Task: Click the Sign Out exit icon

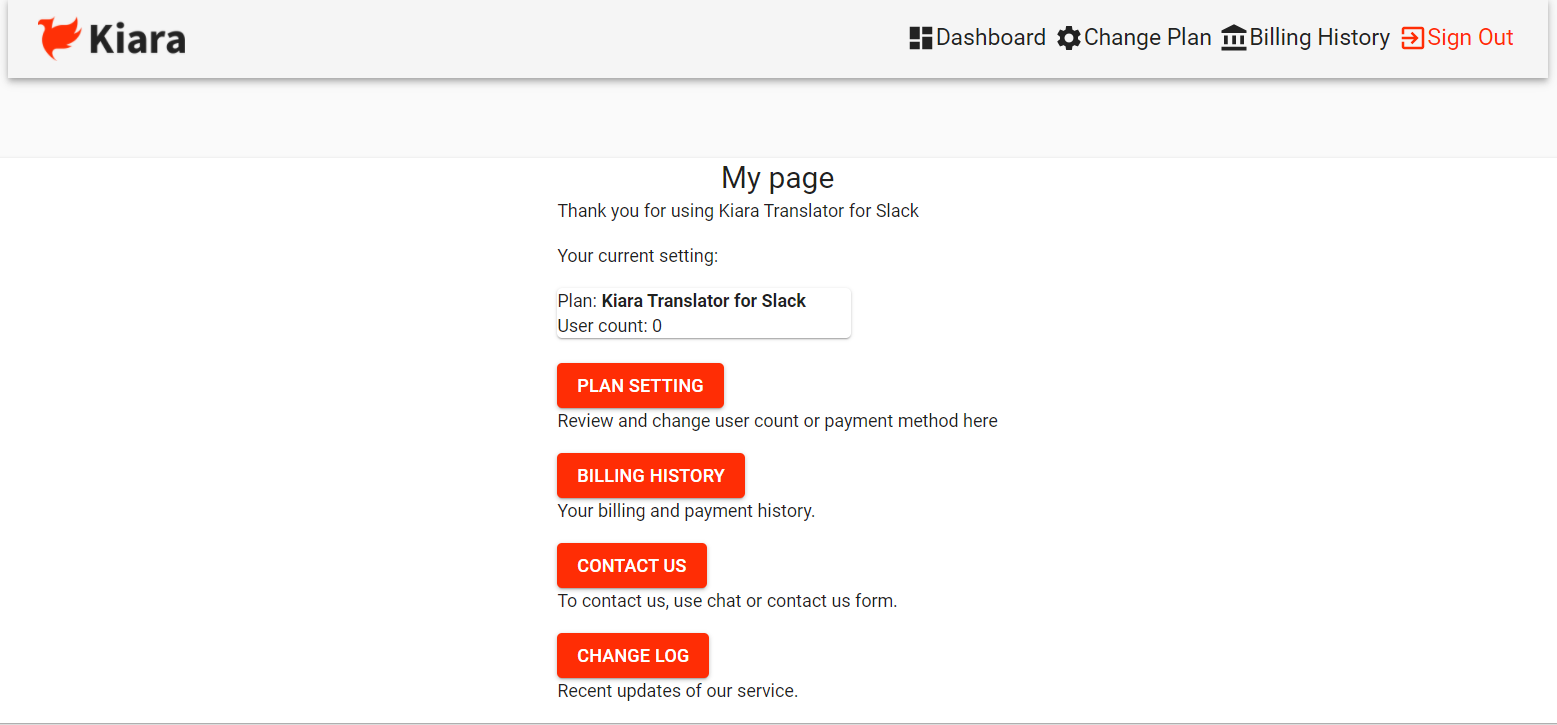Action: [x=1413, y=38]
